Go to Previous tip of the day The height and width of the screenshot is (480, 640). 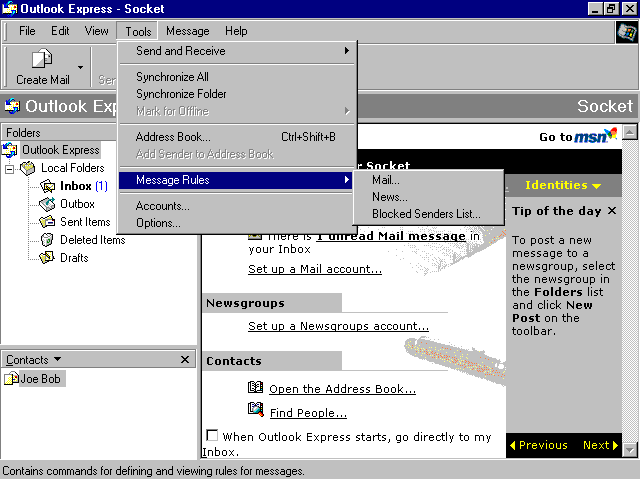(x=538, y=445)
